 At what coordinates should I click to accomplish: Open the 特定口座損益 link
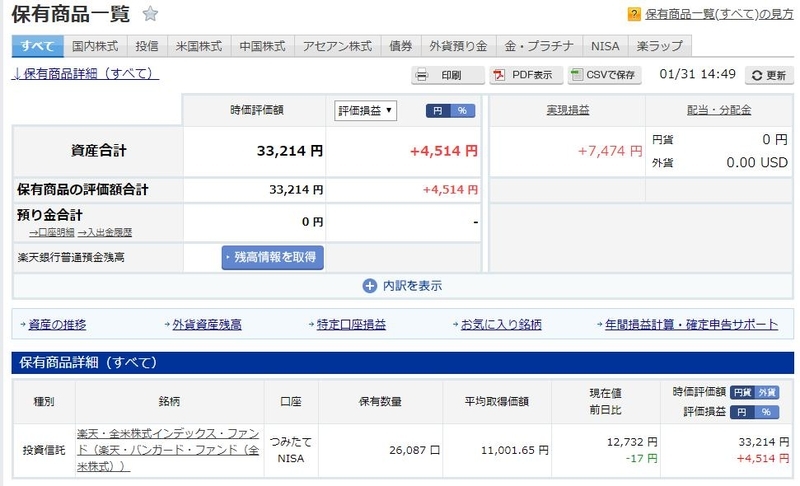pyautogui.click(x=351, y=325)
